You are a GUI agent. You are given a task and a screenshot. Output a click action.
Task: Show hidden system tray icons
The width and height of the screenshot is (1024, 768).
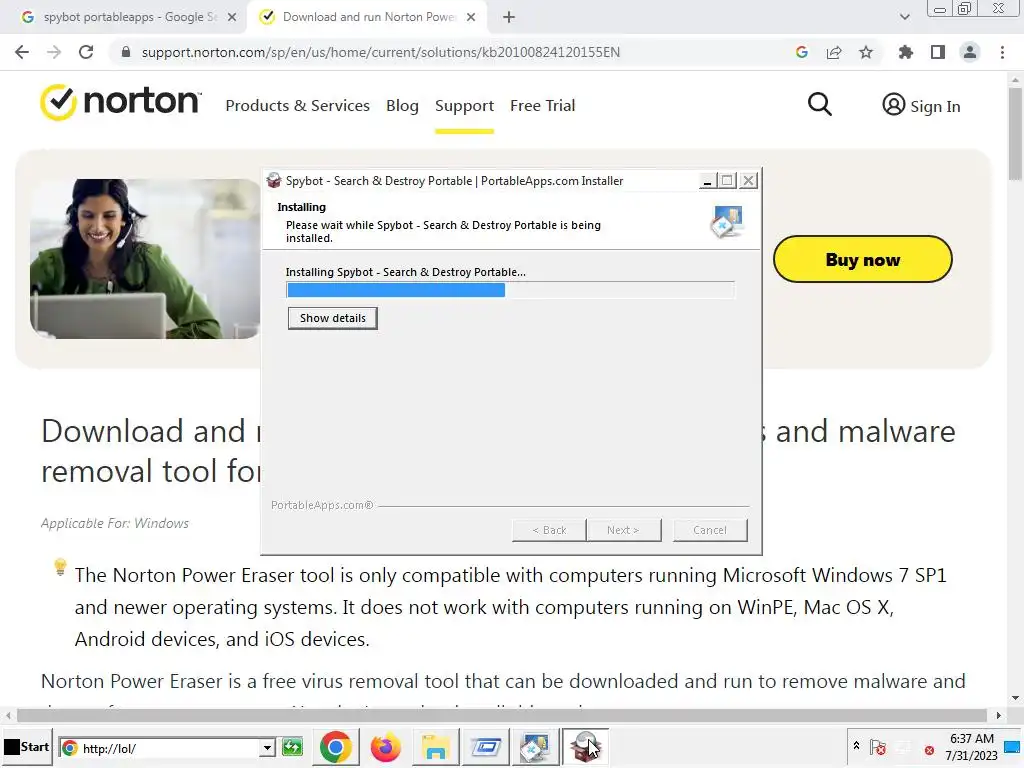(856, 745)
